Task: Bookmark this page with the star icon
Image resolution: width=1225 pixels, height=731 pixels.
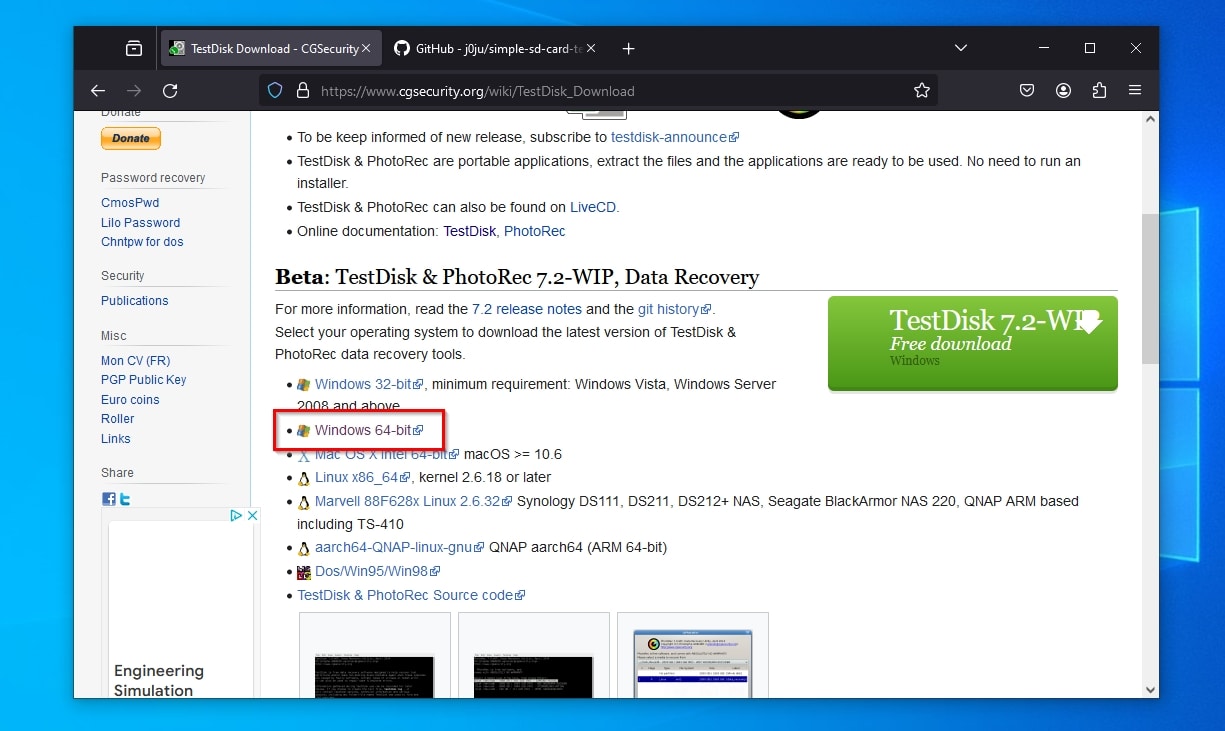Action: pyautogui.click(x=922, y=91)
